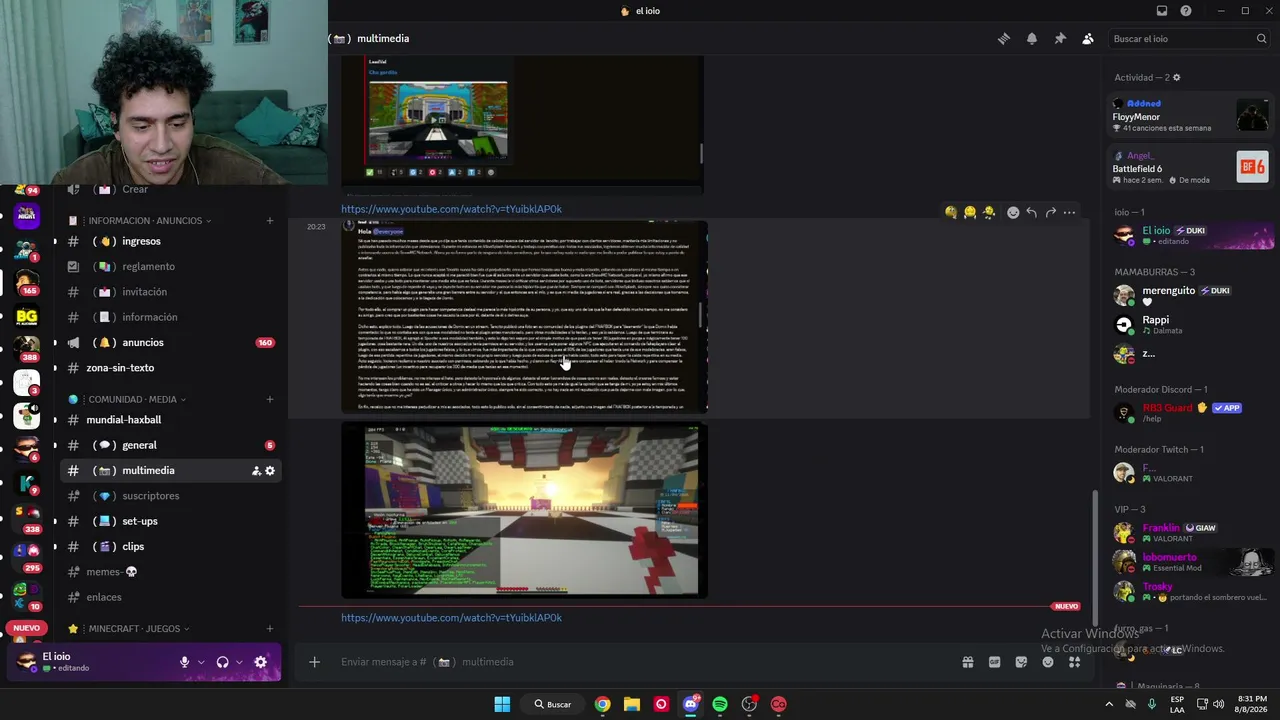Open the GIF picker
Viewport: 1280px width, 720px height.
[x=994, y=662]
